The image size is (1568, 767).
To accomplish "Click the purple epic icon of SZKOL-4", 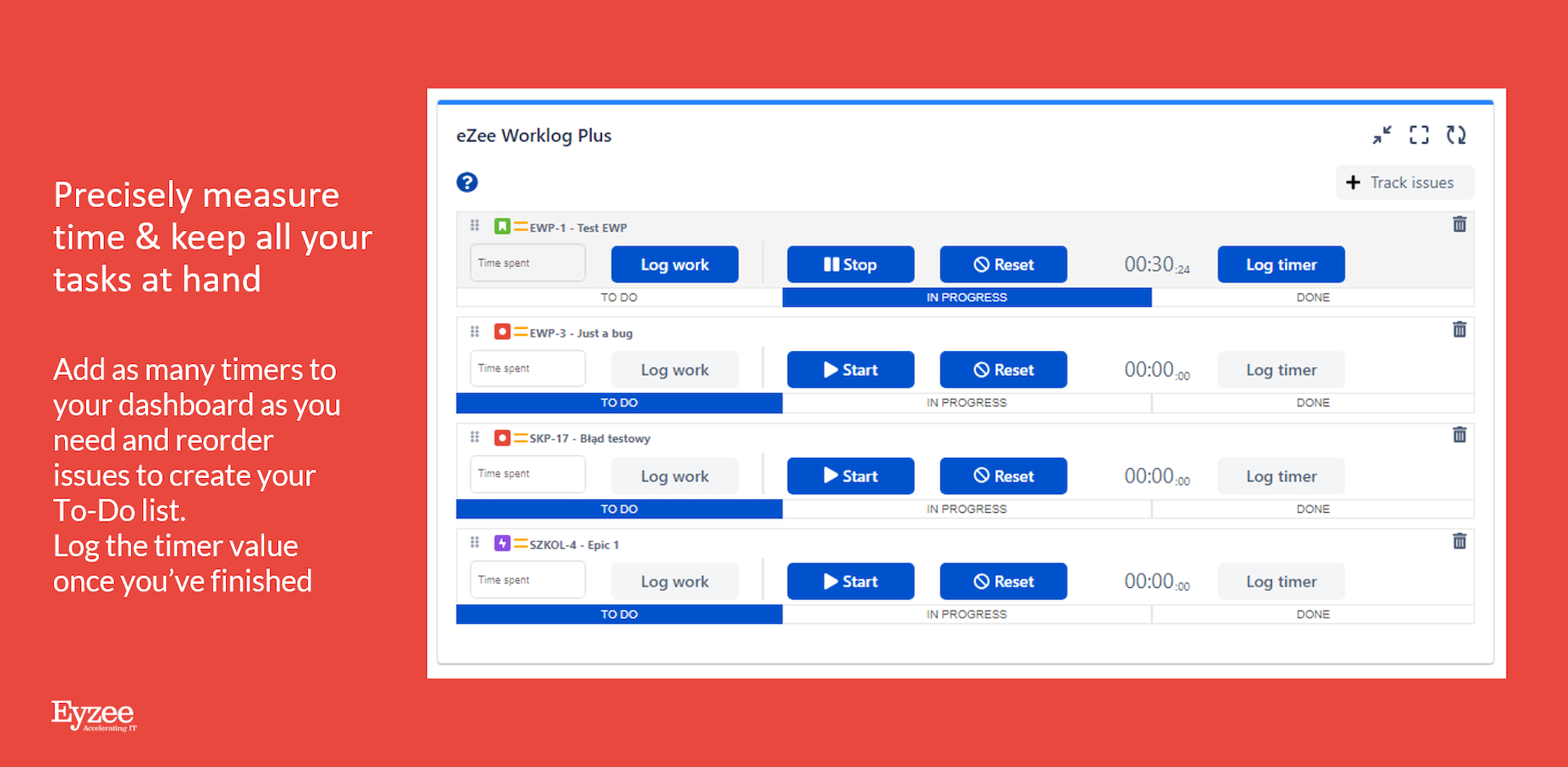I will [502, 543].
